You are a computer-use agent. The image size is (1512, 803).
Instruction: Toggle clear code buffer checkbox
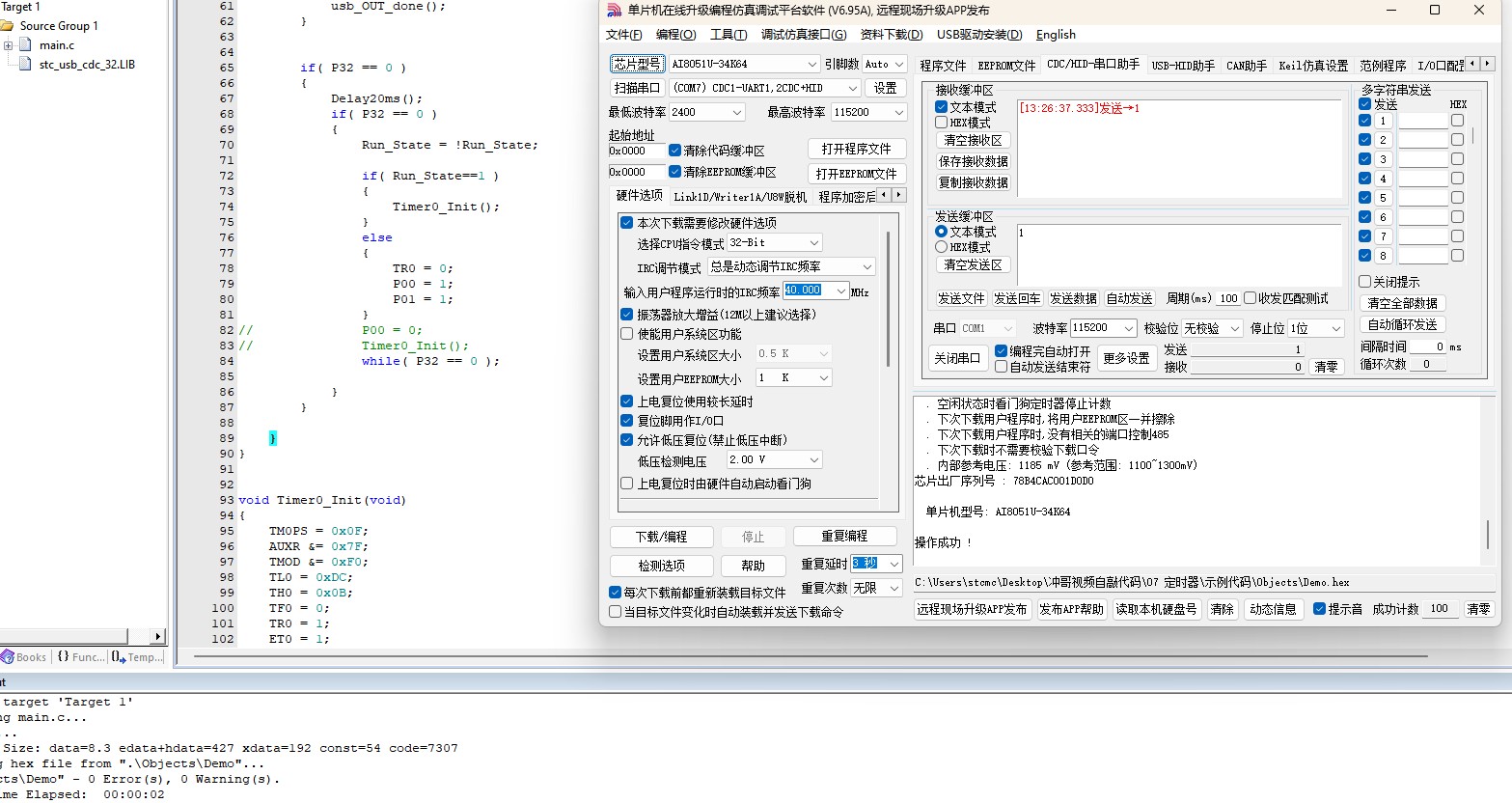tap(674, 151)
